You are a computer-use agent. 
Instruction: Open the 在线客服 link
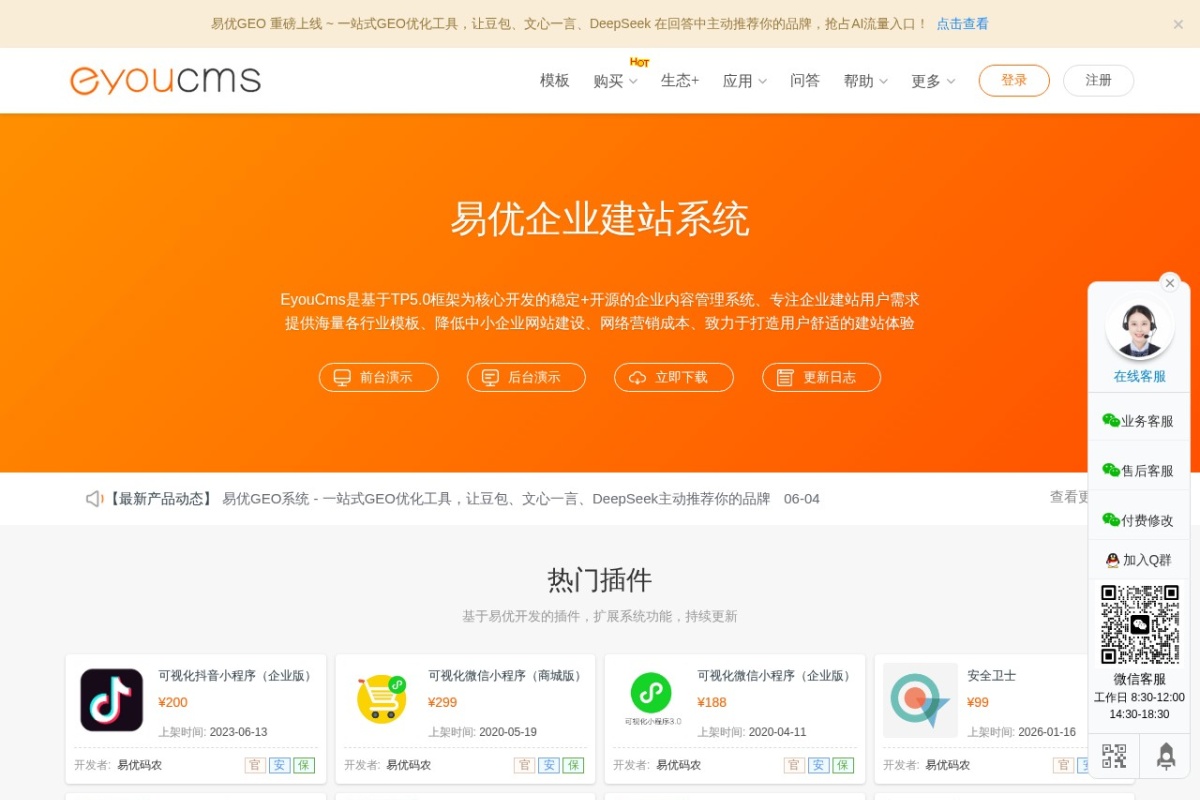pyautogui.click(x=1140, y=377)
